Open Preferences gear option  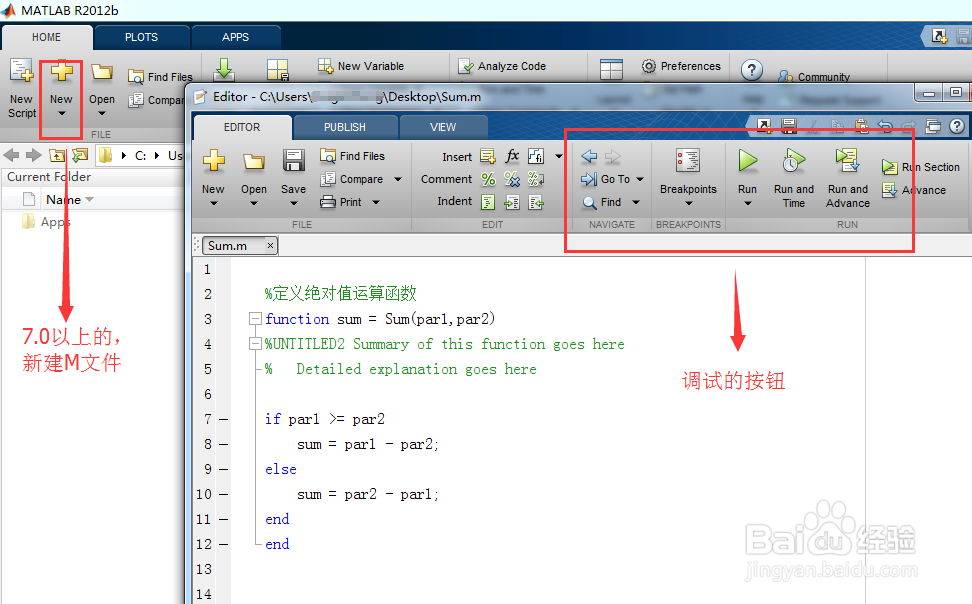(x=681, y=66)
